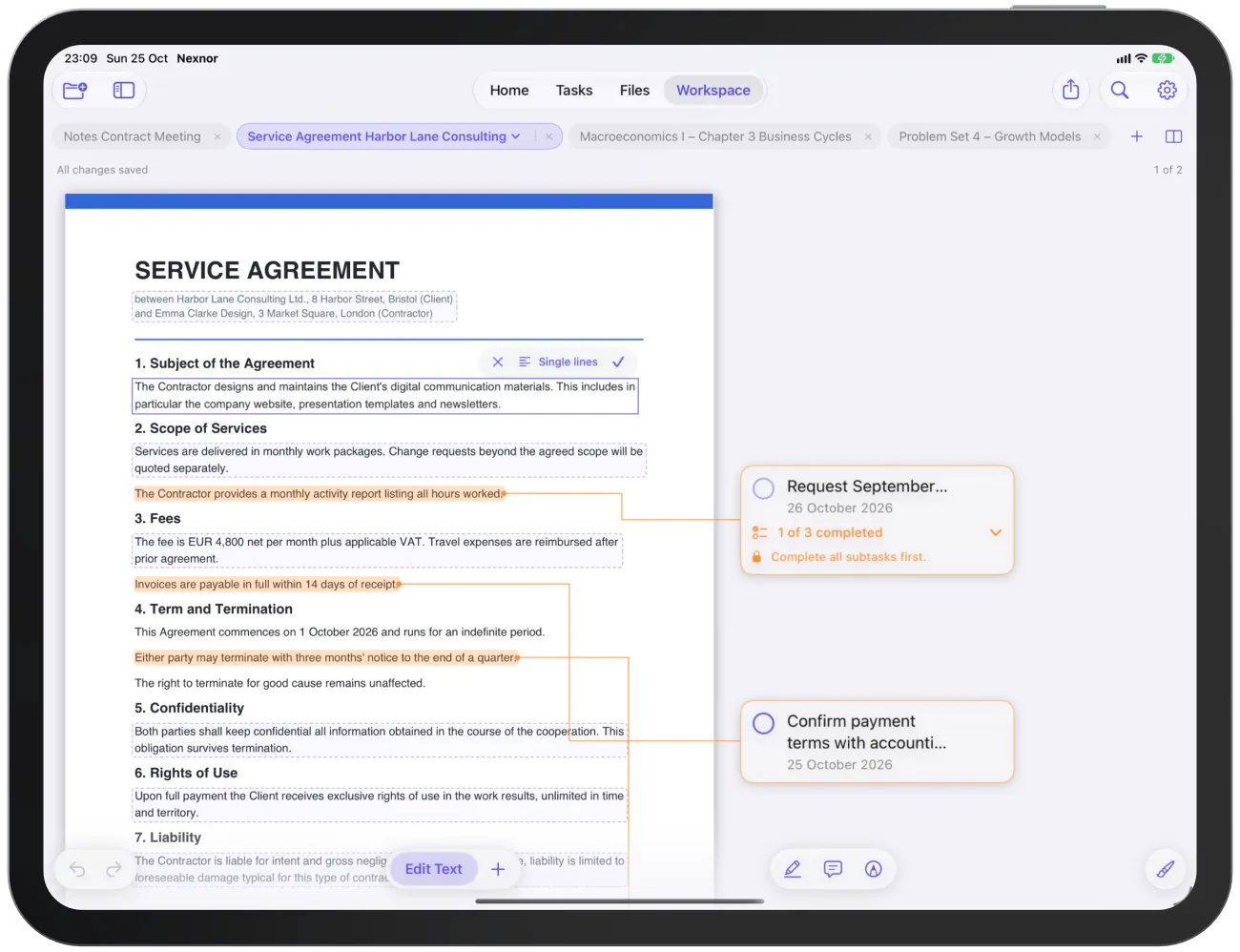This screenshot has width=1240, height=952.
Task: Tap plus icon next to Edit Text
Action: pyautogui.click(x=498, y=869)
